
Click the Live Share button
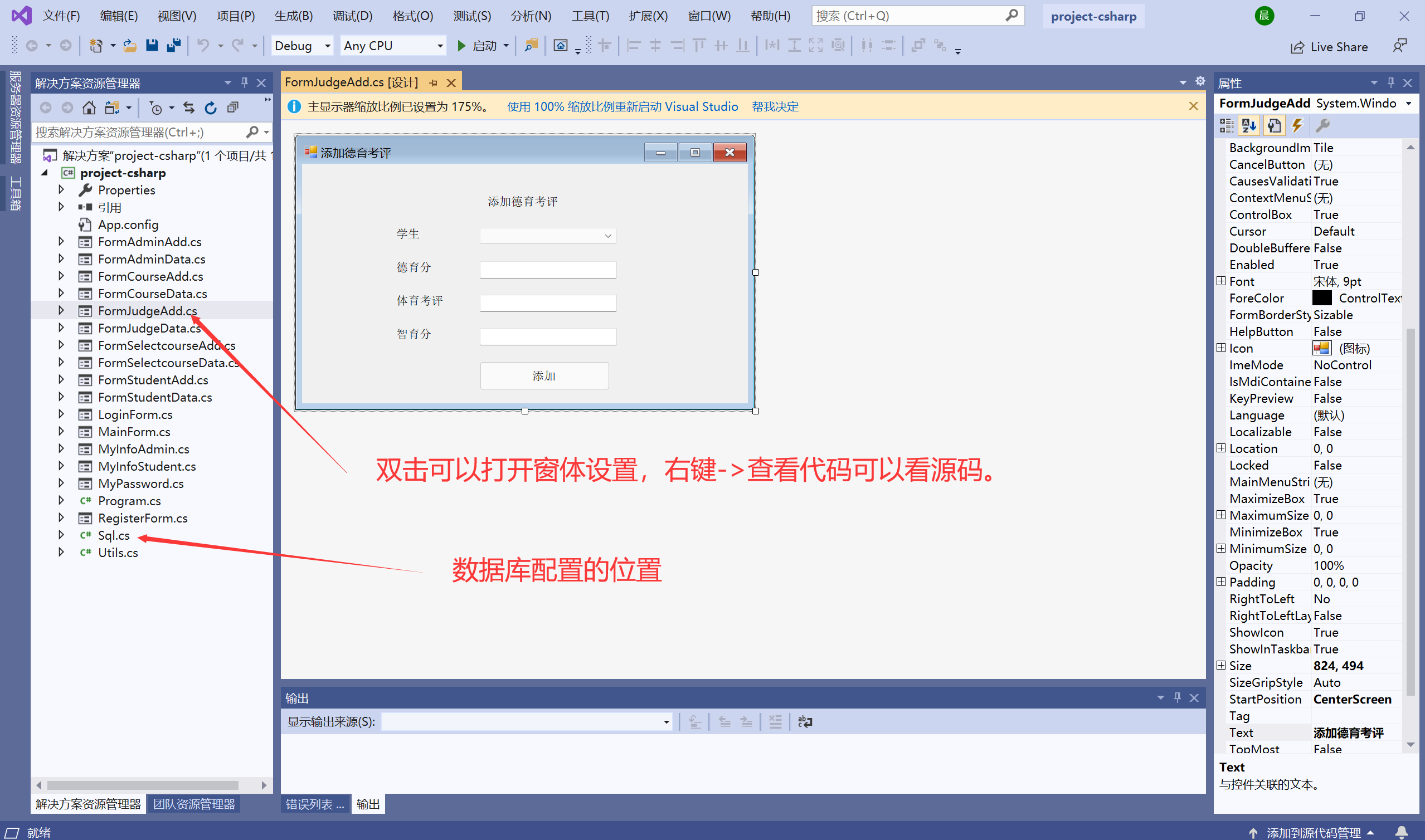click(x=1329, y=47)
